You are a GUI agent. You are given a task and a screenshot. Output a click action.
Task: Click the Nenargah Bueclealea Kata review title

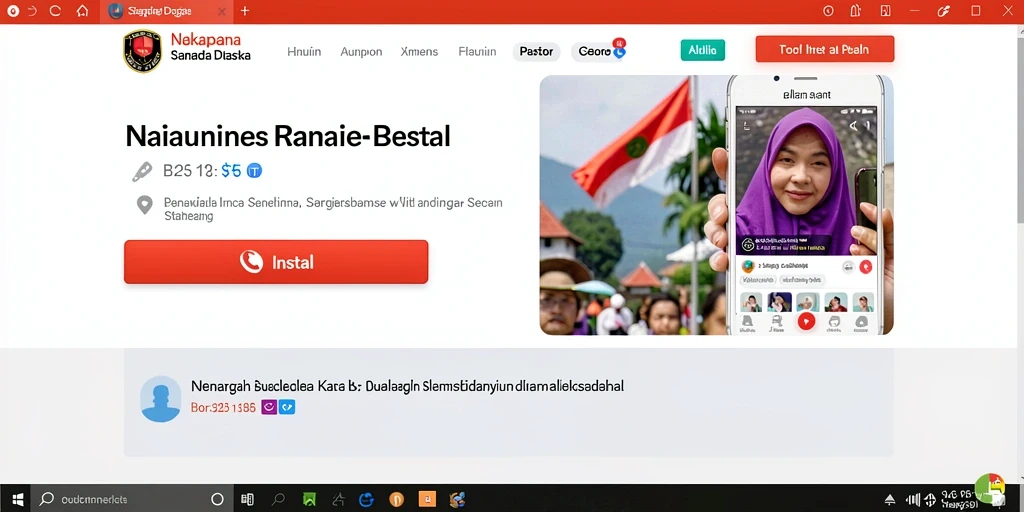tap(408, 386)
